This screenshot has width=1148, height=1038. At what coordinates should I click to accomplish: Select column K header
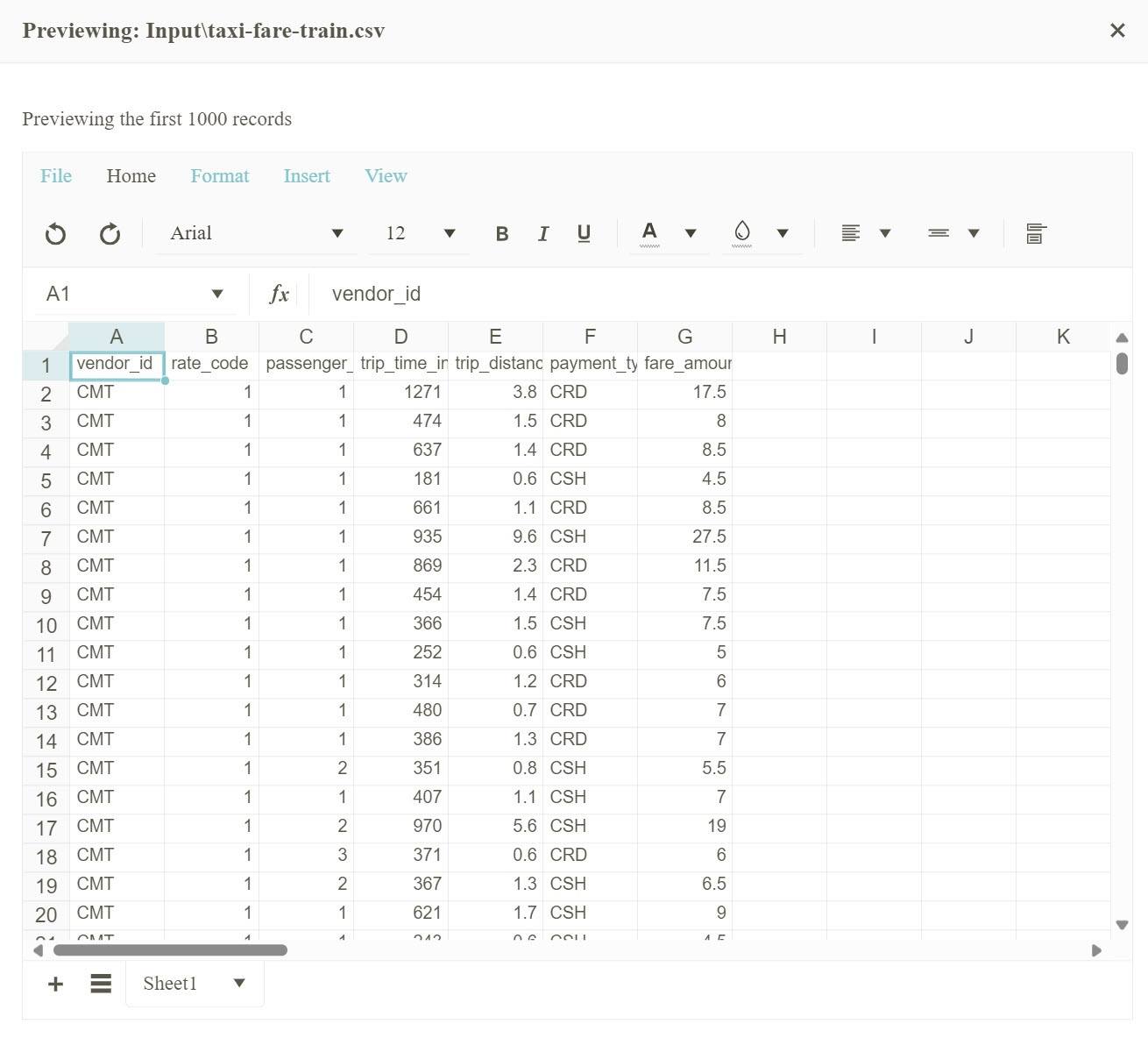click(x=1063, y=337)
